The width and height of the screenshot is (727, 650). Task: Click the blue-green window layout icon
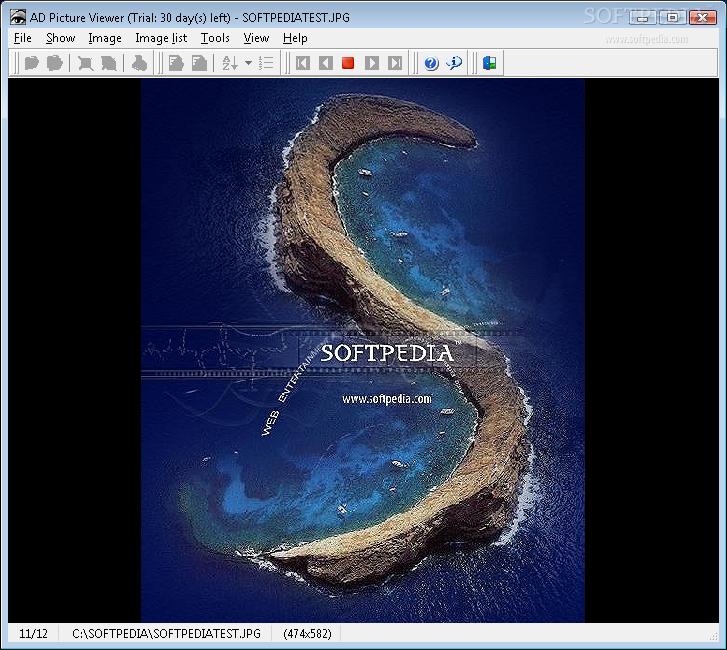tap(490, 63)
